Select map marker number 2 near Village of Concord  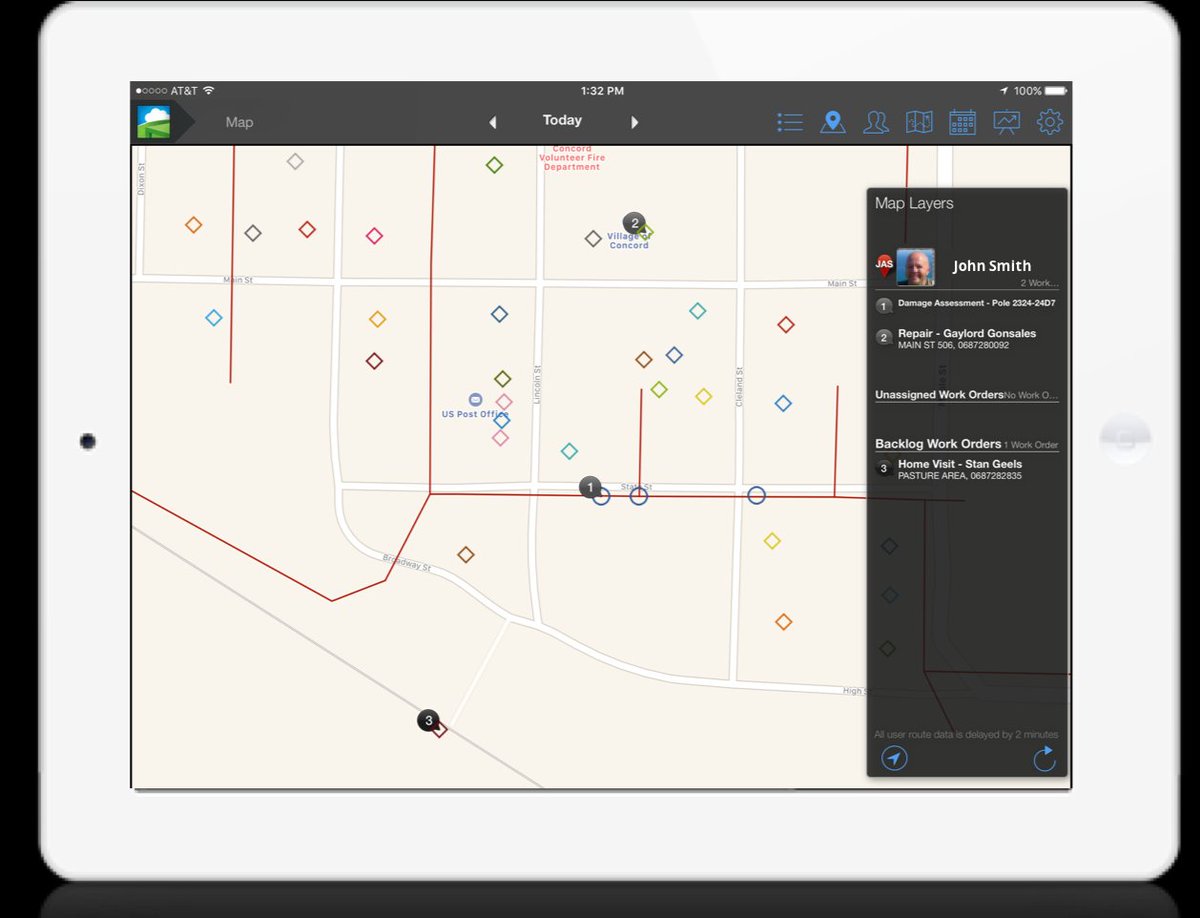634,223
